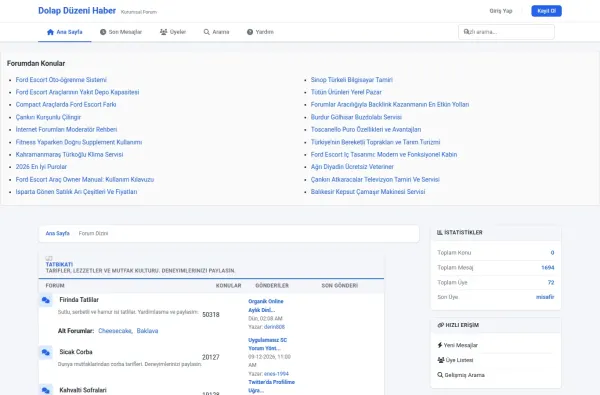Open Üye Listesi quick link
The image size is (600, 395).
click(x=459, y=360)
